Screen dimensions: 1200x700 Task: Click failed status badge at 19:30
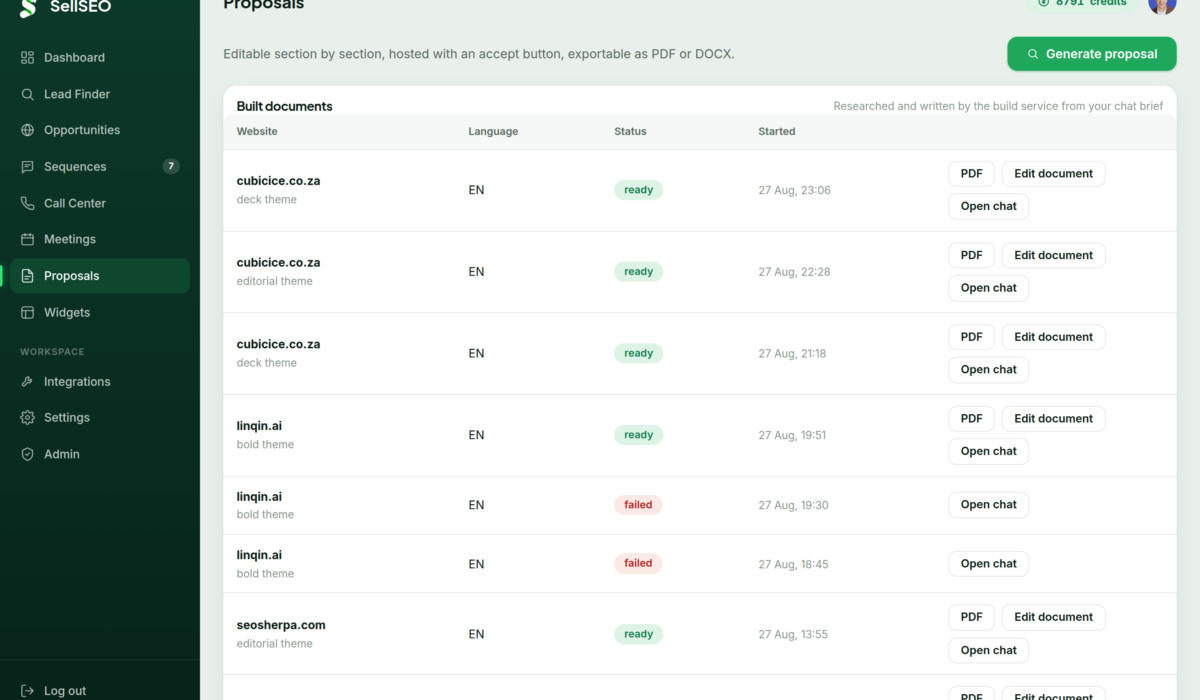638,505
